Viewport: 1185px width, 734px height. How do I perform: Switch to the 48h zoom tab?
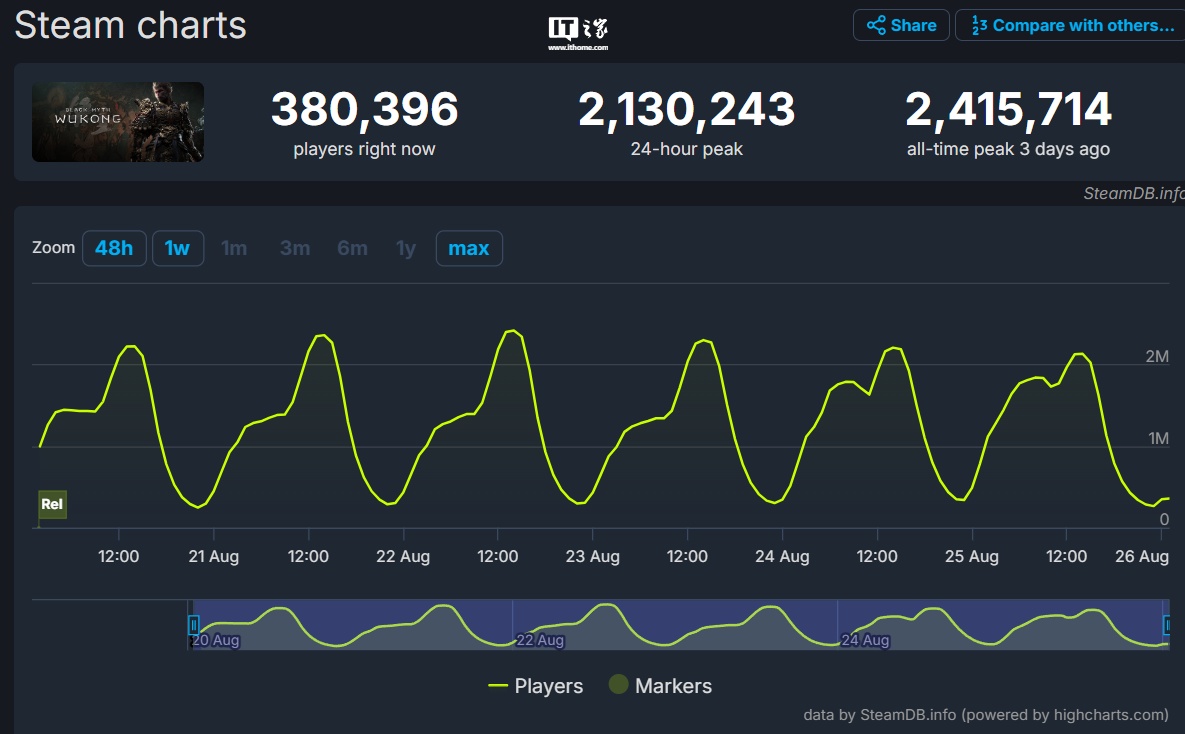pos(114,248)
